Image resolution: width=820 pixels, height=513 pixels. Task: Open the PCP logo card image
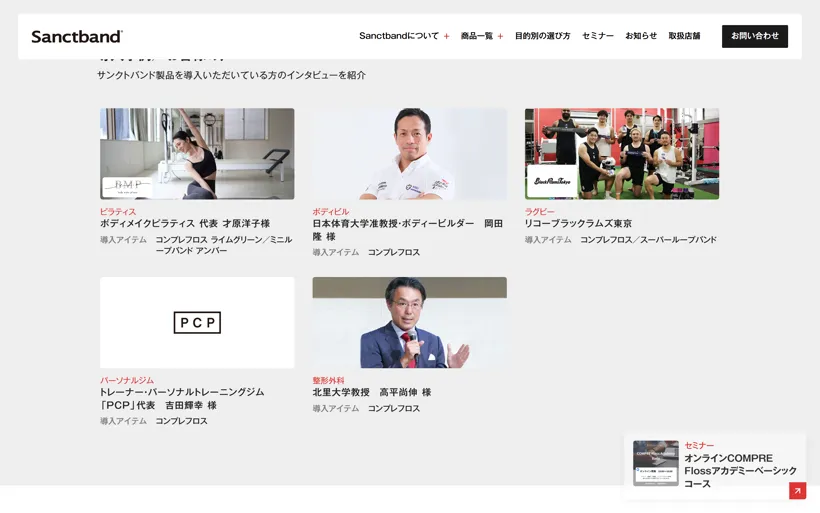(x=197, y=323)
